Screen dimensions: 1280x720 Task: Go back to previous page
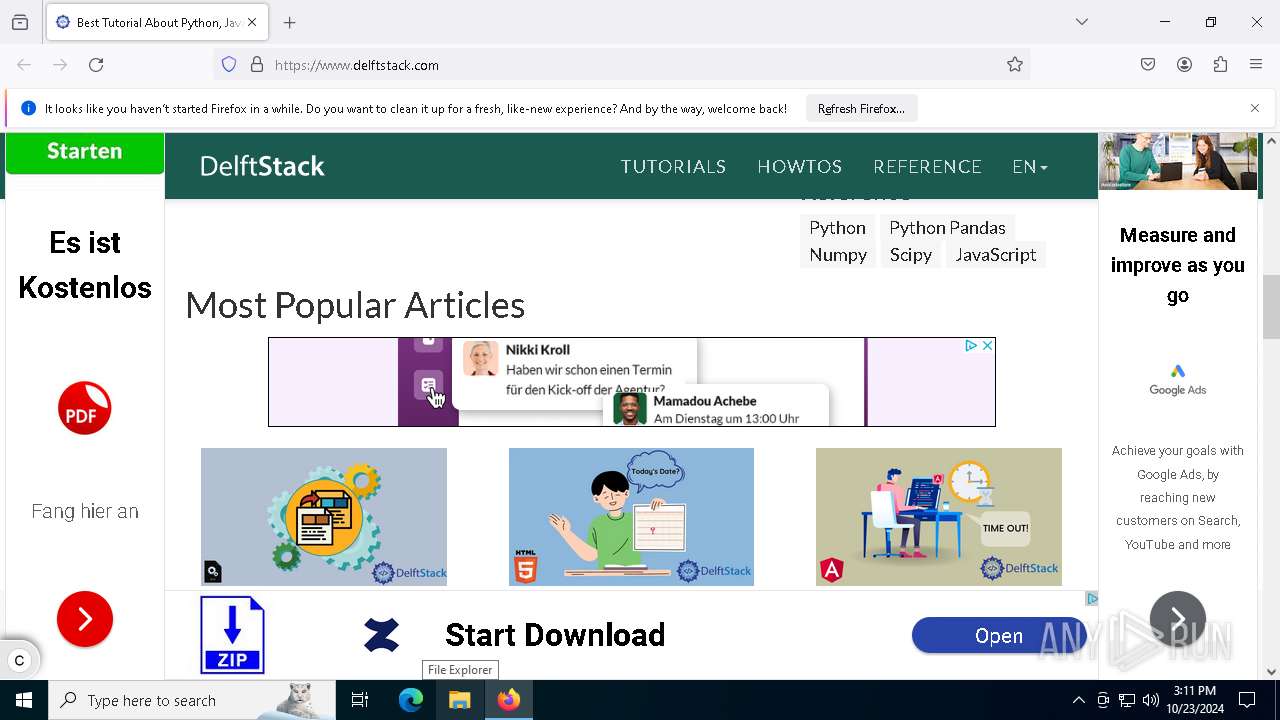pos(24,64)
